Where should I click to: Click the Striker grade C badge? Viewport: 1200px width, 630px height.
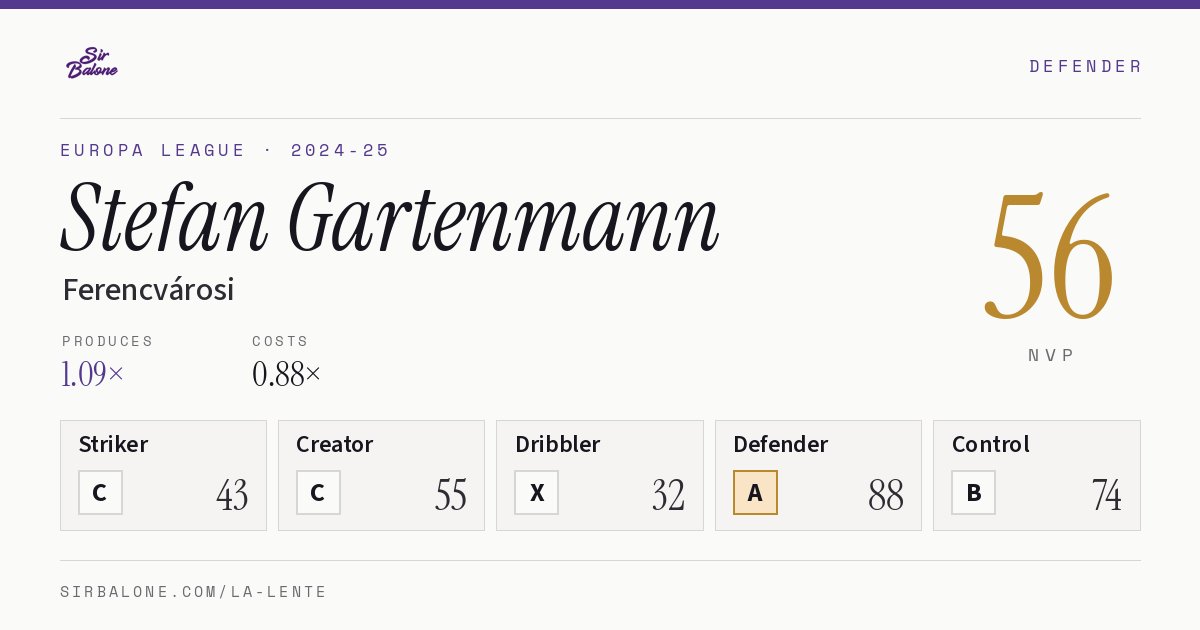100,493
